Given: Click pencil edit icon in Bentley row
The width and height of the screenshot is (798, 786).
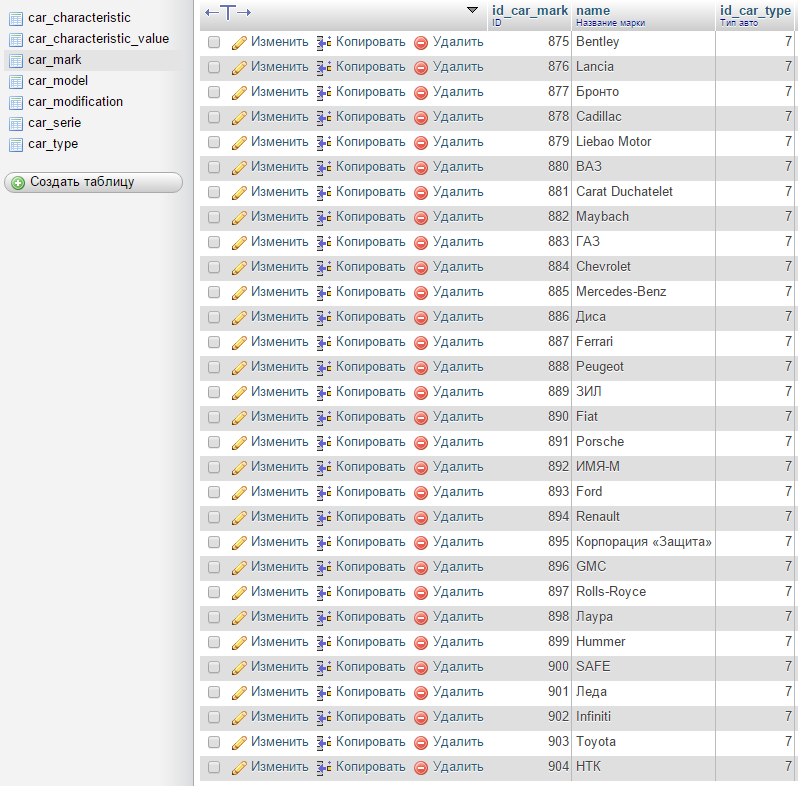Looking at the screenshot, I should click(239, 43).
